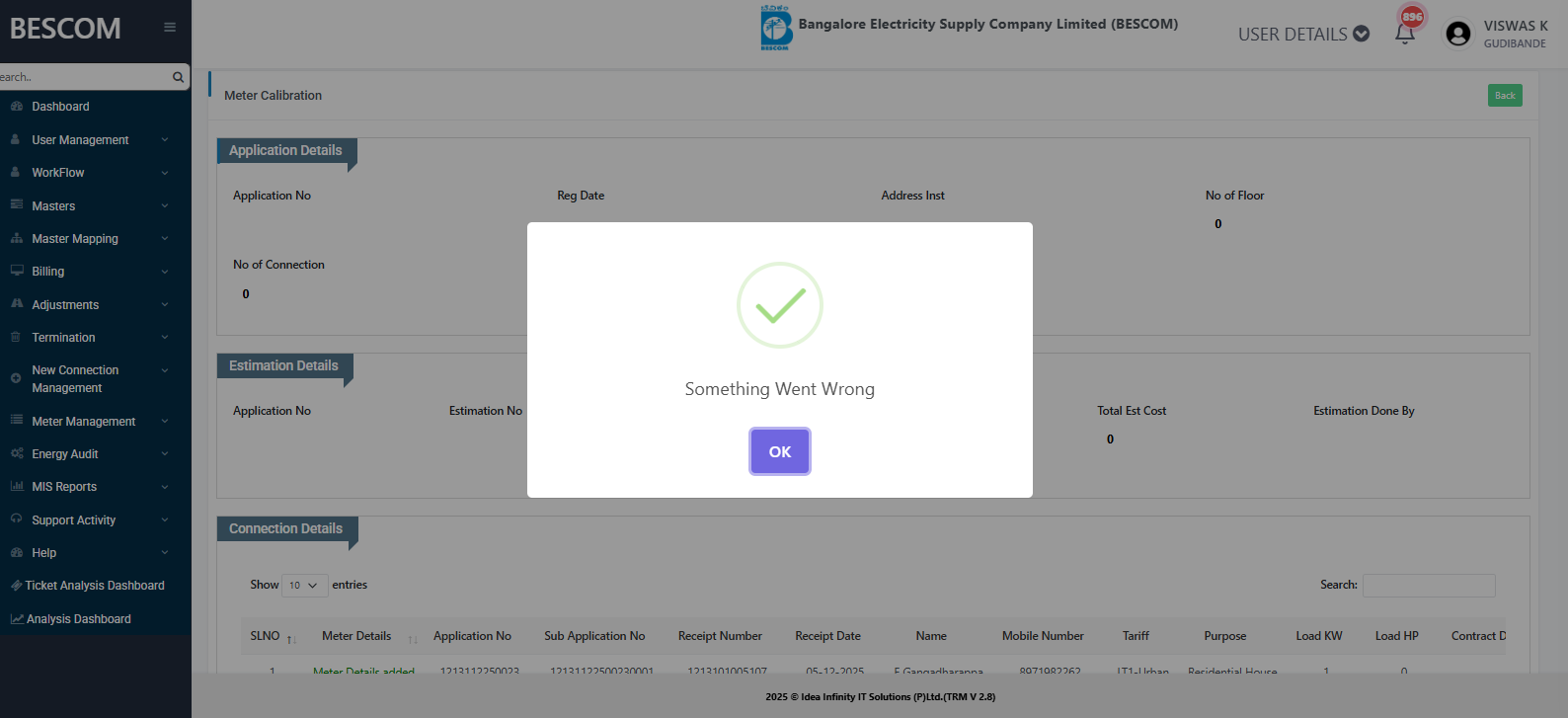Click the Billing sidebar icon
Screen dimensions: 1568x718
(17, 272)
